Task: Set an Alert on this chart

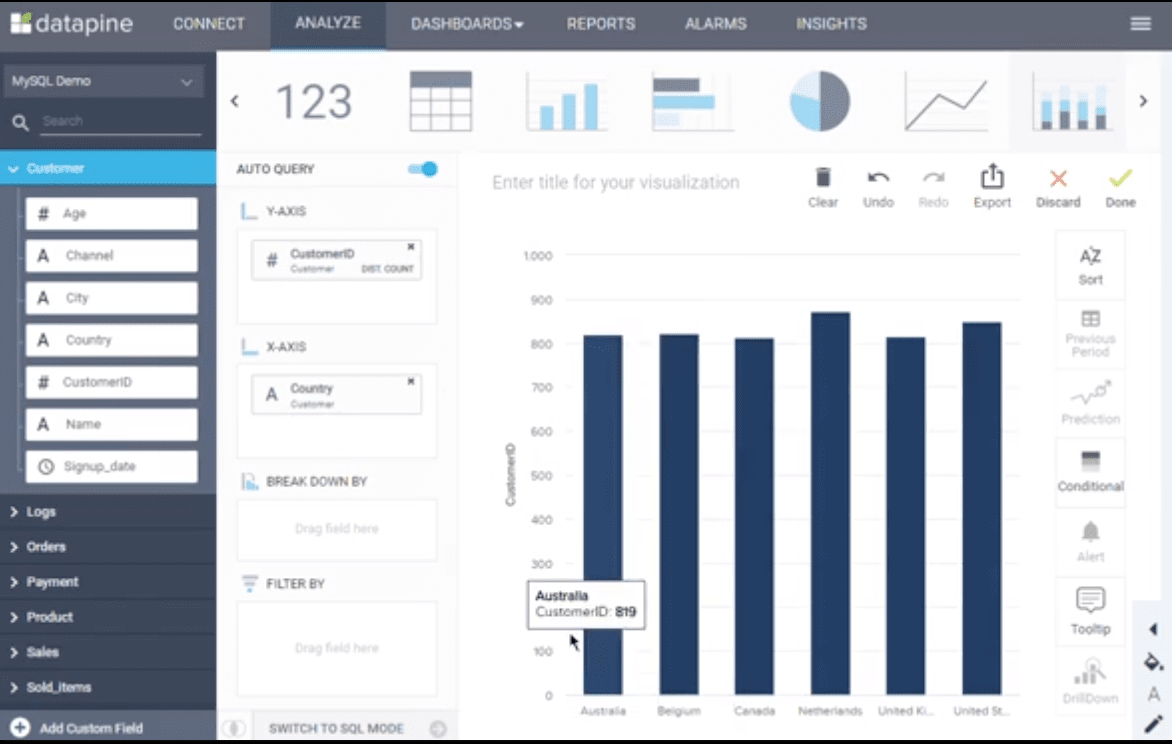Action: coord(1089,540)
